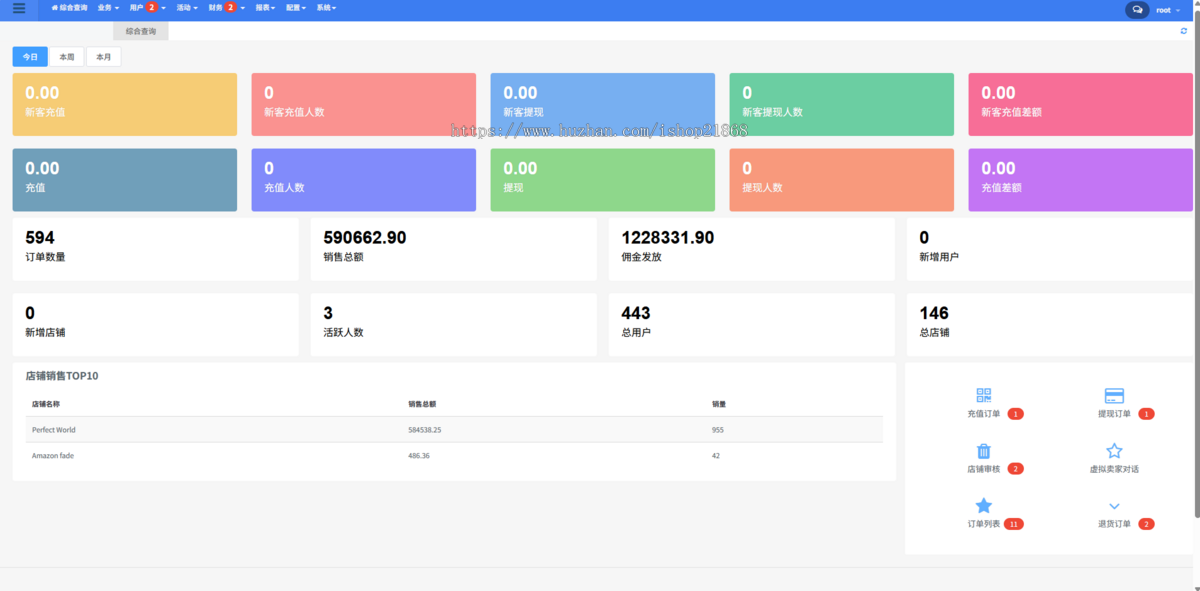Click the 店铺审核 trash can icon
This screenshot has width=1200, height=591.
tap(983, 451)
